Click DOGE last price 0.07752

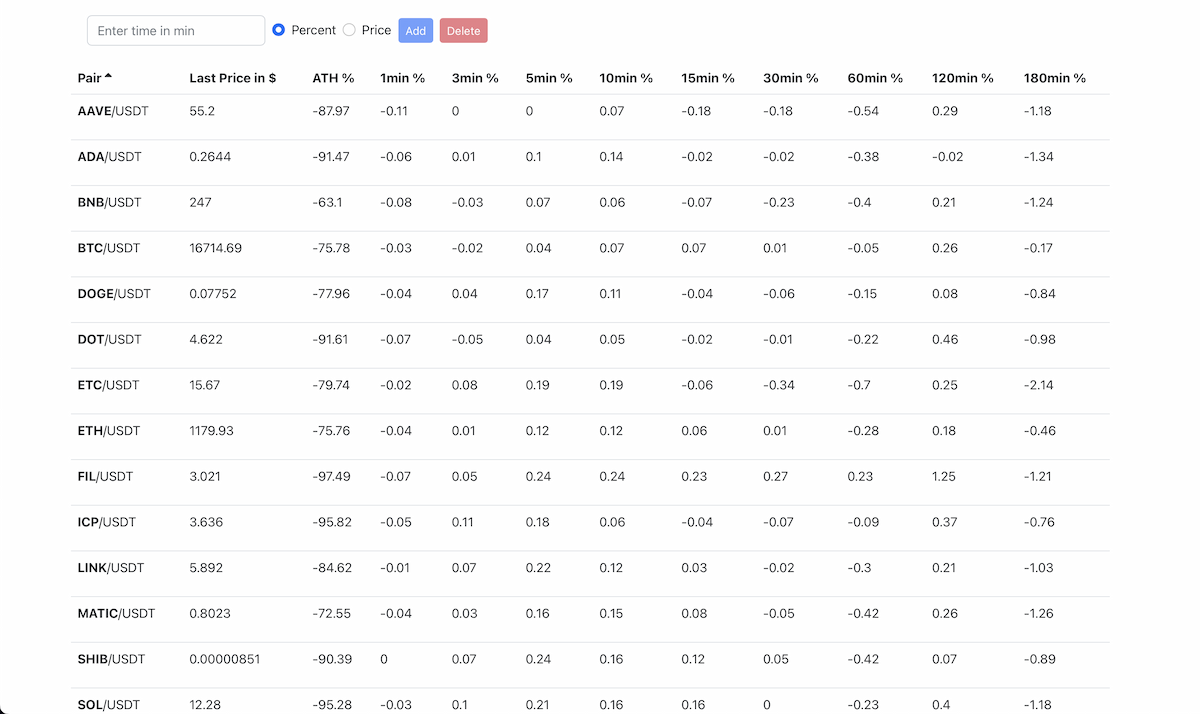(x=213, y=294)
